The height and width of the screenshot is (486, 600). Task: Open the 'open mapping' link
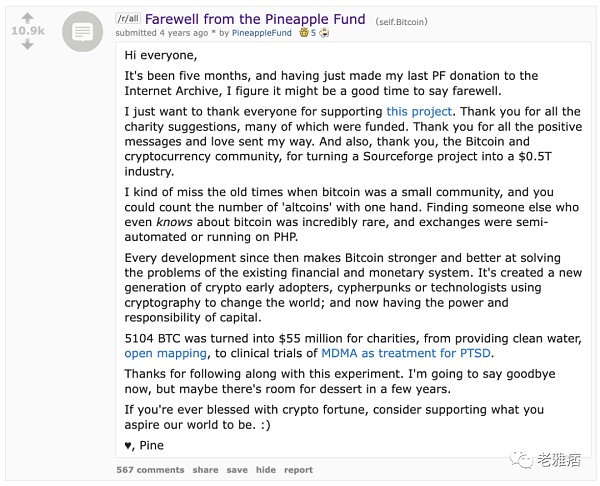(x=165, y=353)
